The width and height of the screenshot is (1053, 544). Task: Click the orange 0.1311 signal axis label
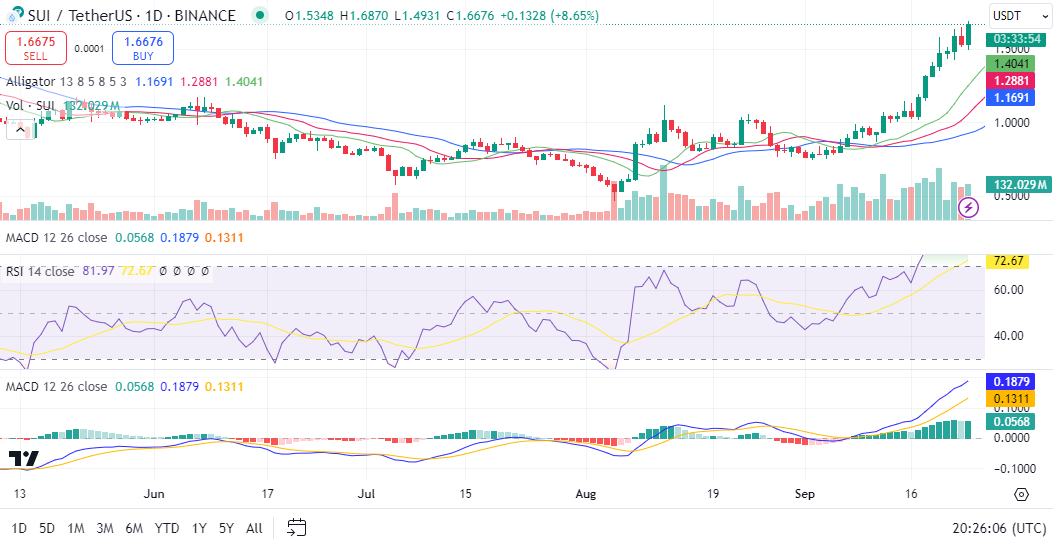1011,398
